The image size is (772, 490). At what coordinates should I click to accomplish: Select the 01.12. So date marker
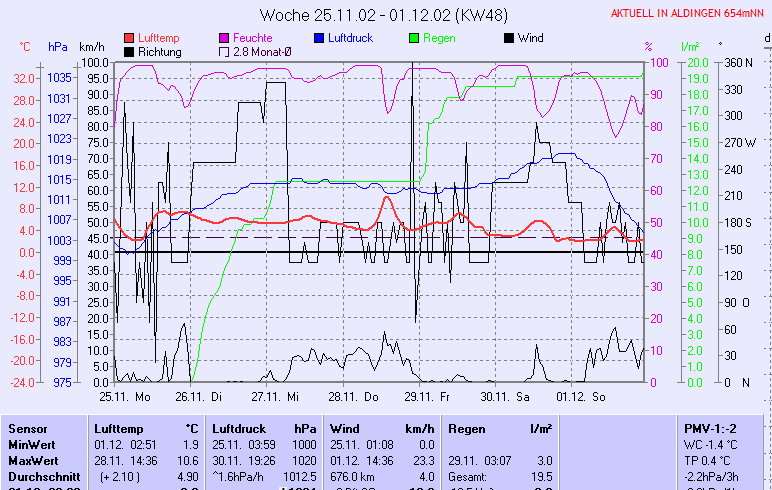[576, 396]
